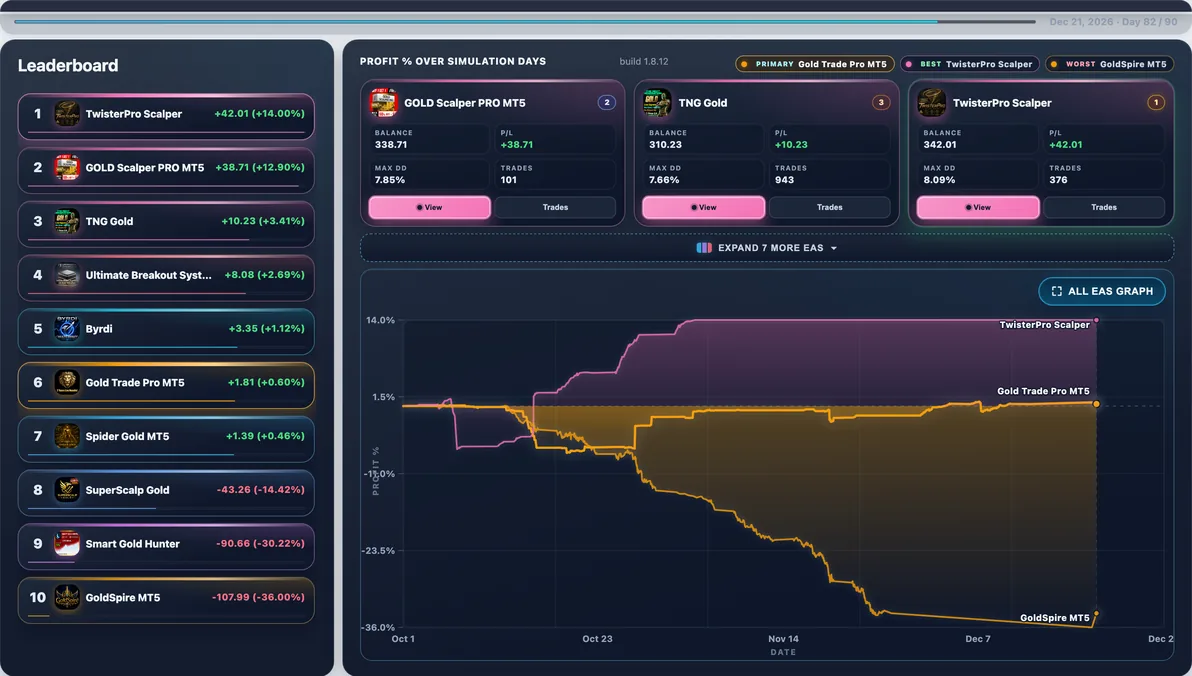Click the TwisterPro Scalper chart line label
Viewport: 1192px width, 676px height.
(x=1045, y=325)
